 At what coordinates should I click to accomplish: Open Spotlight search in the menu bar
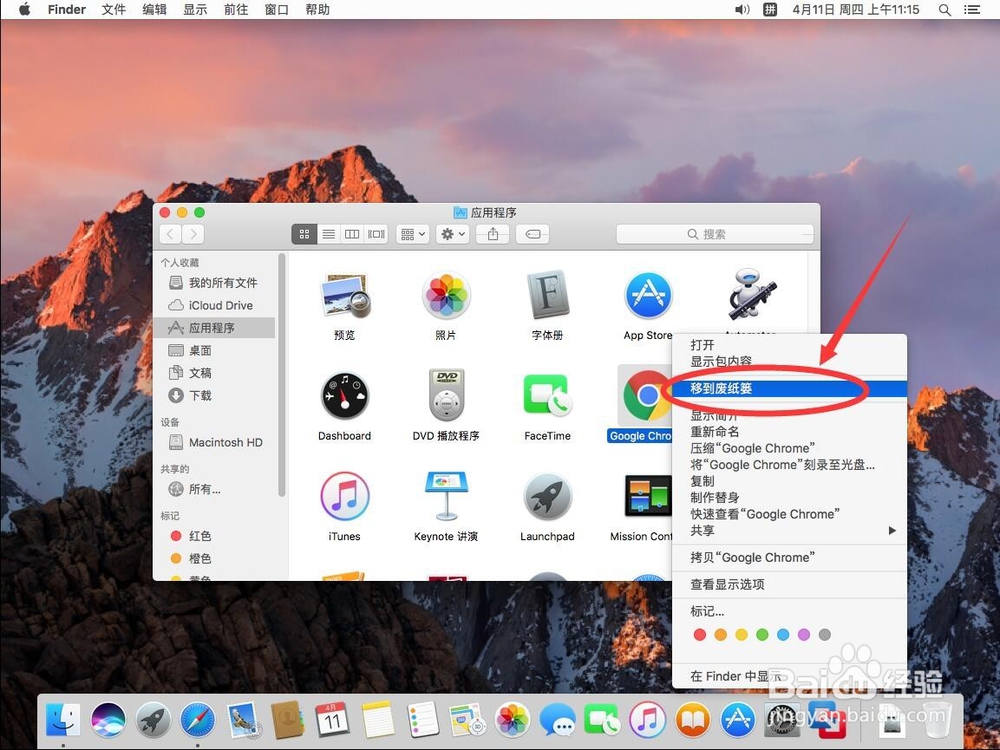pos(945,10)
